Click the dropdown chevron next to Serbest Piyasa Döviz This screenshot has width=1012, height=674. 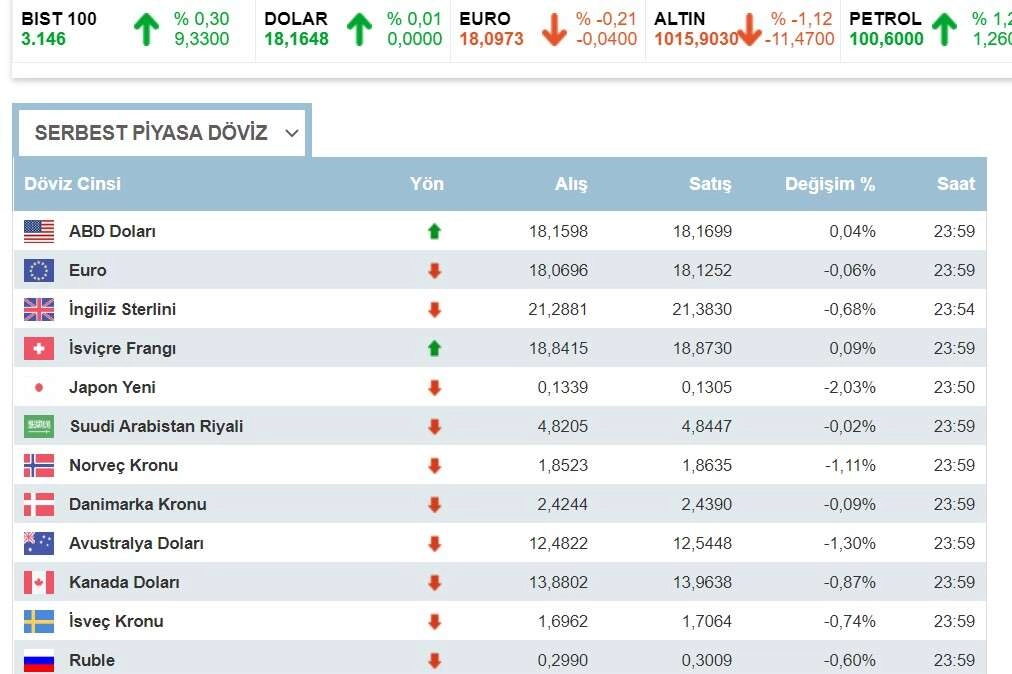[x=291, y=133]
